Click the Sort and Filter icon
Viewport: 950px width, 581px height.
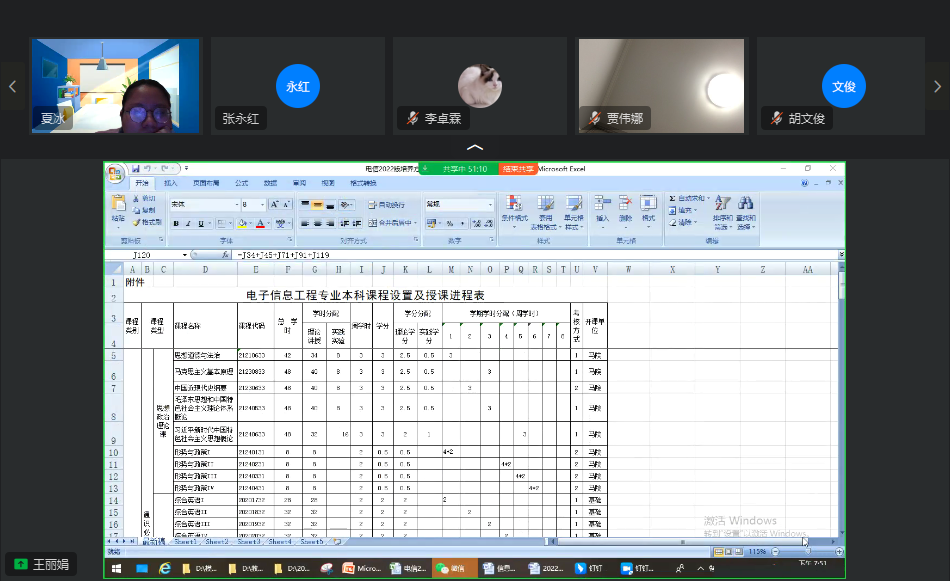click(721, 204)
